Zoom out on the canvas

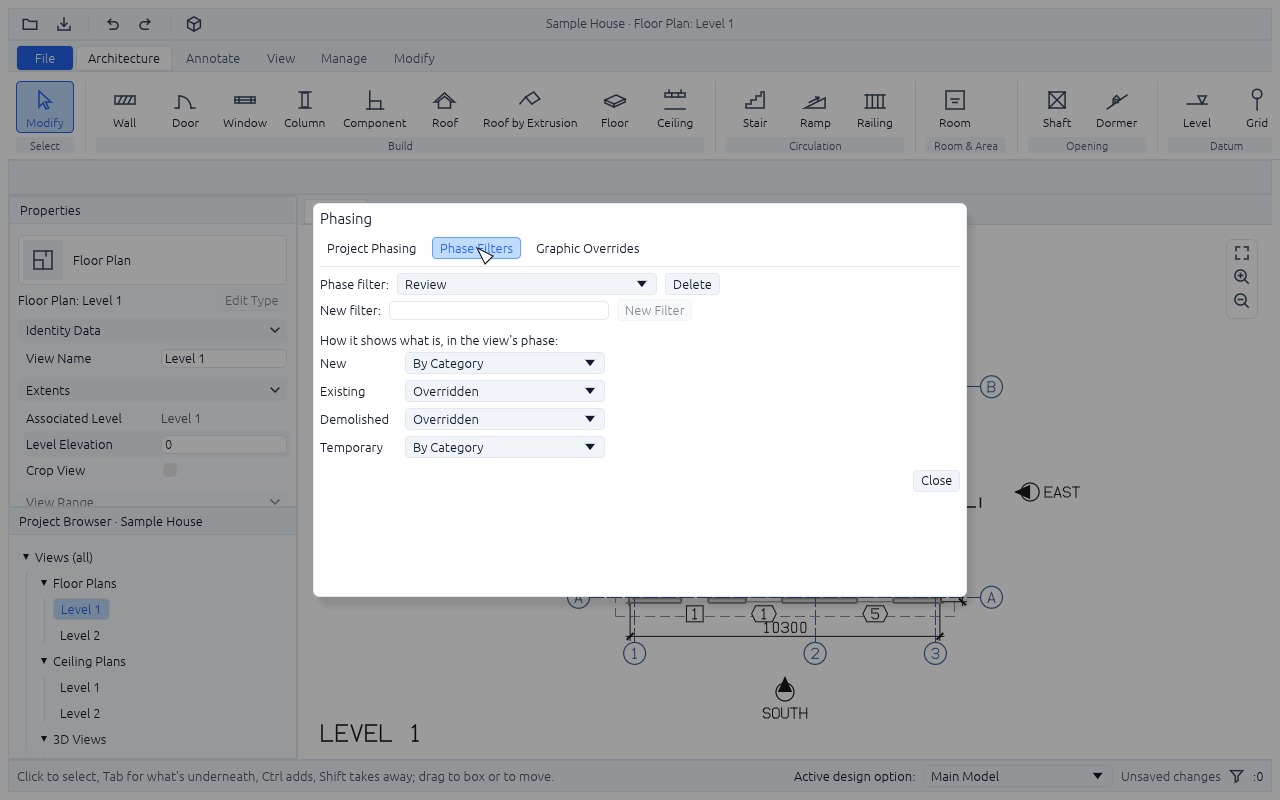(1242, 301)
